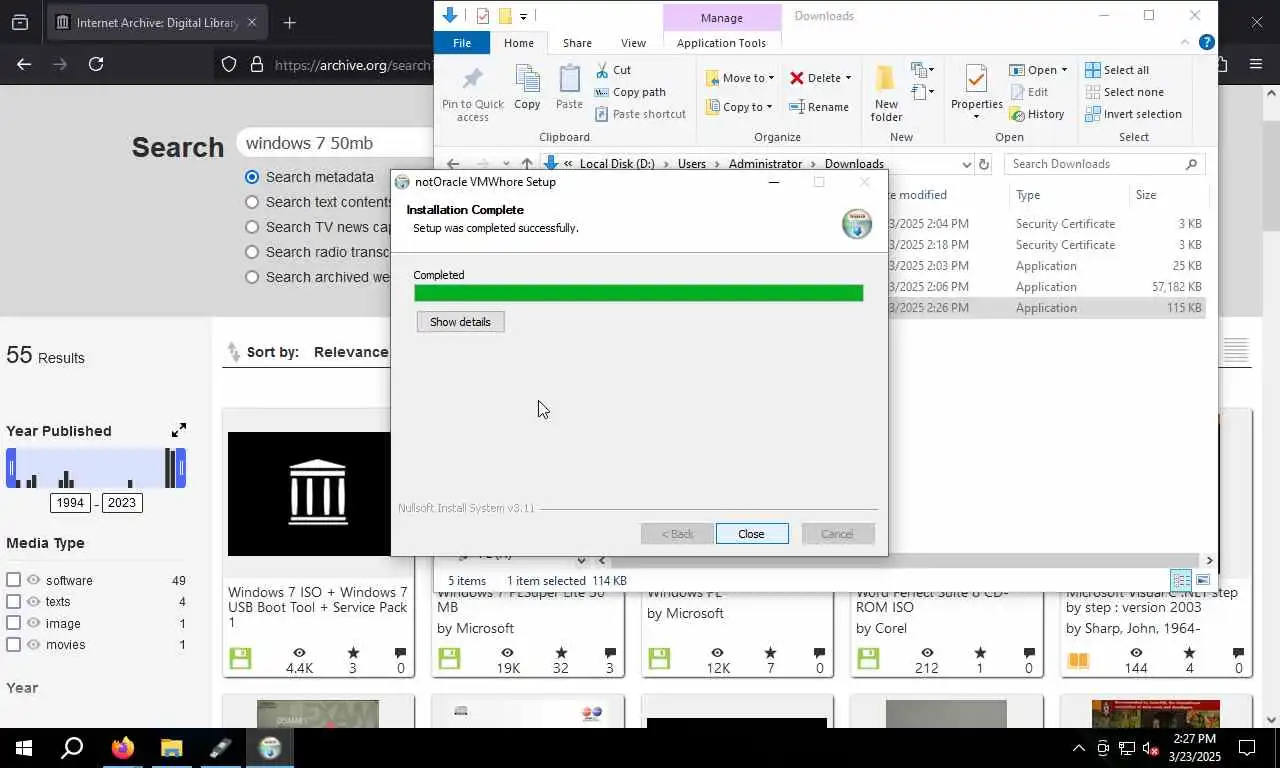Switch to large icons view in Explorer

tap(1203, 580)
